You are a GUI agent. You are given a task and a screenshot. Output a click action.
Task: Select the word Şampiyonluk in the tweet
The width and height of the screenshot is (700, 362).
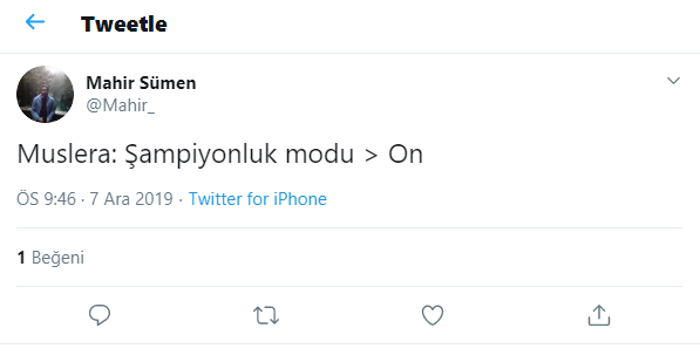201,154
